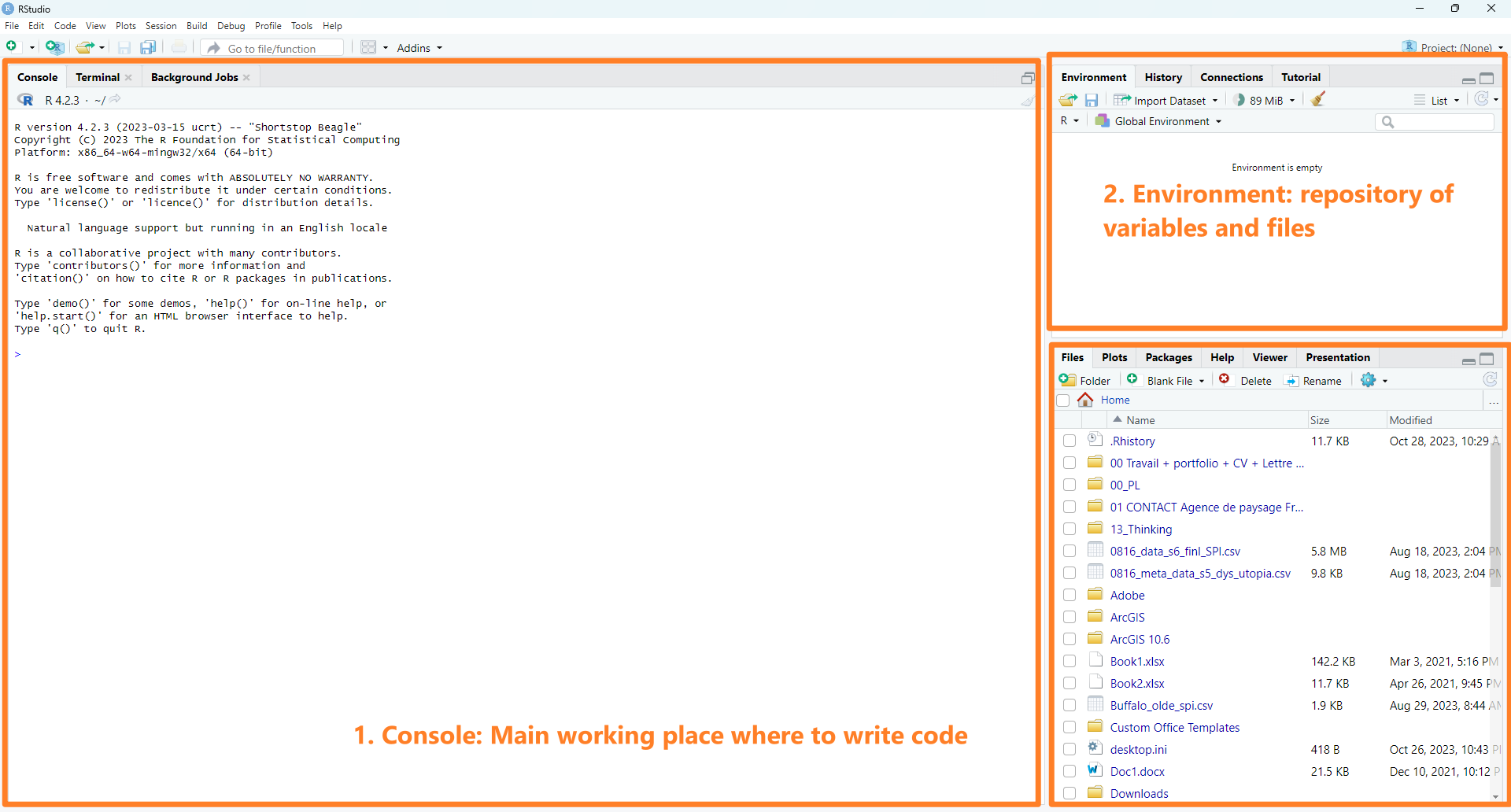Click the memory usage pie icon
The height and width of the screenshot is (812, 1511).
click(1239, 100)
